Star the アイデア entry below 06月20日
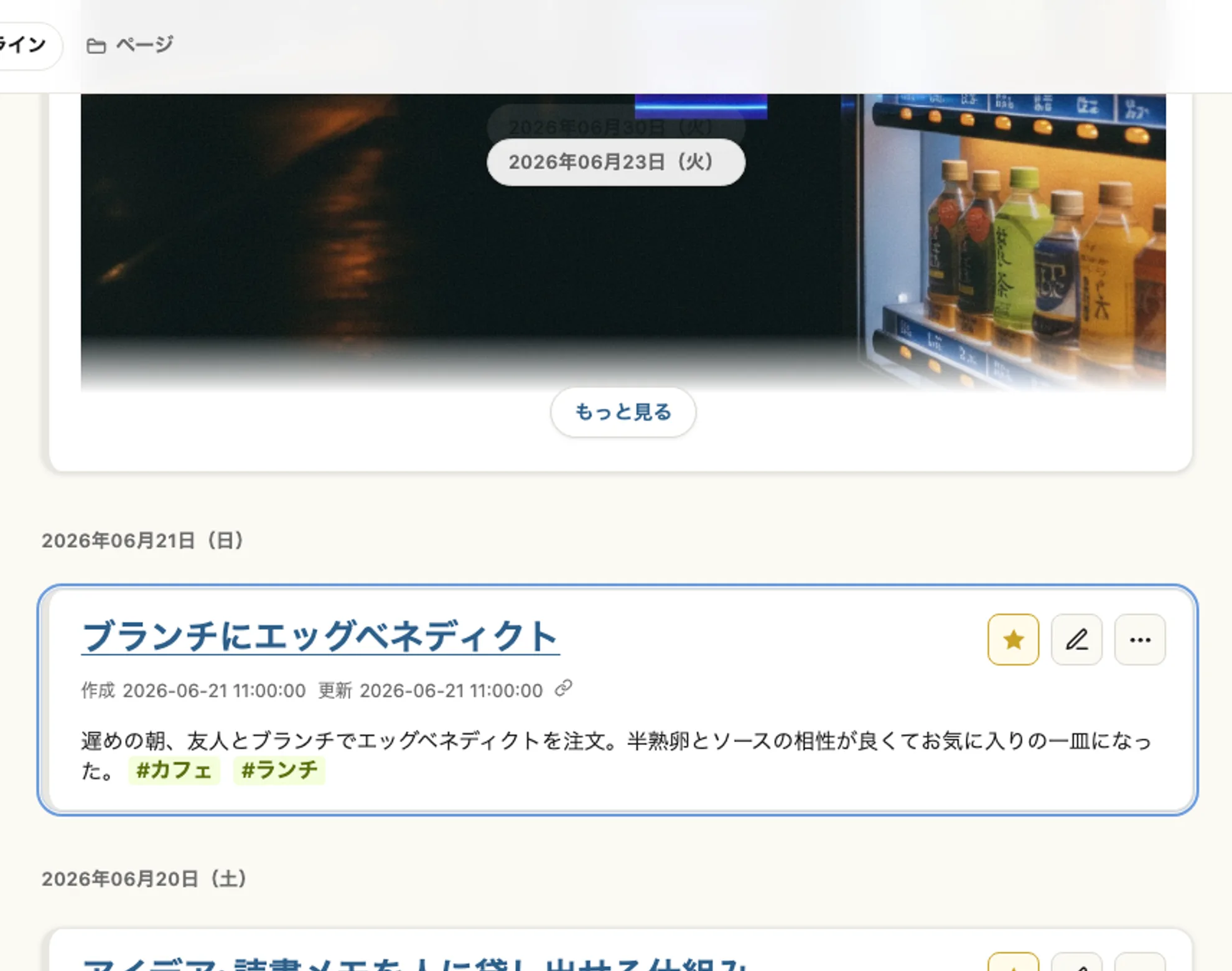Screen dimensions: 1232x971 (x=1013, y=962)
